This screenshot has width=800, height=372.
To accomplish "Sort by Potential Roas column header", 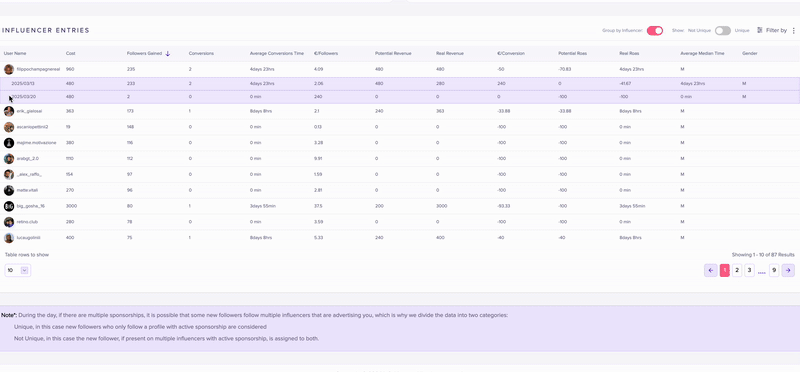I will coord(572,54).
